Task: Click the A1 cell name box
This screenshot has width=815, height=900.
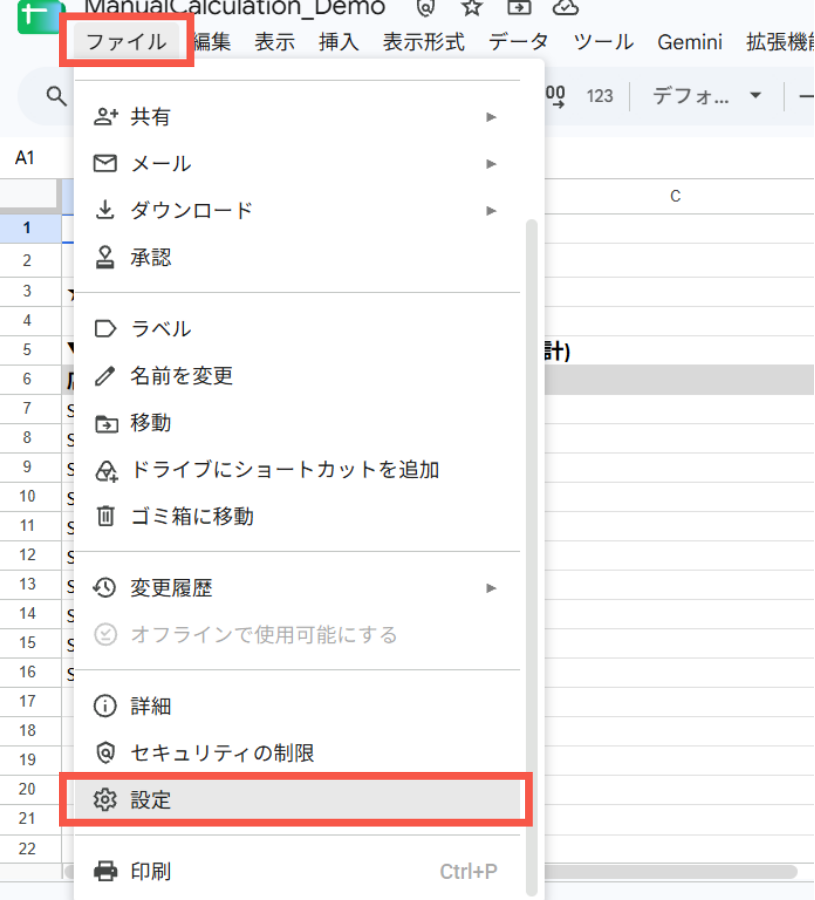Action: 25,158
